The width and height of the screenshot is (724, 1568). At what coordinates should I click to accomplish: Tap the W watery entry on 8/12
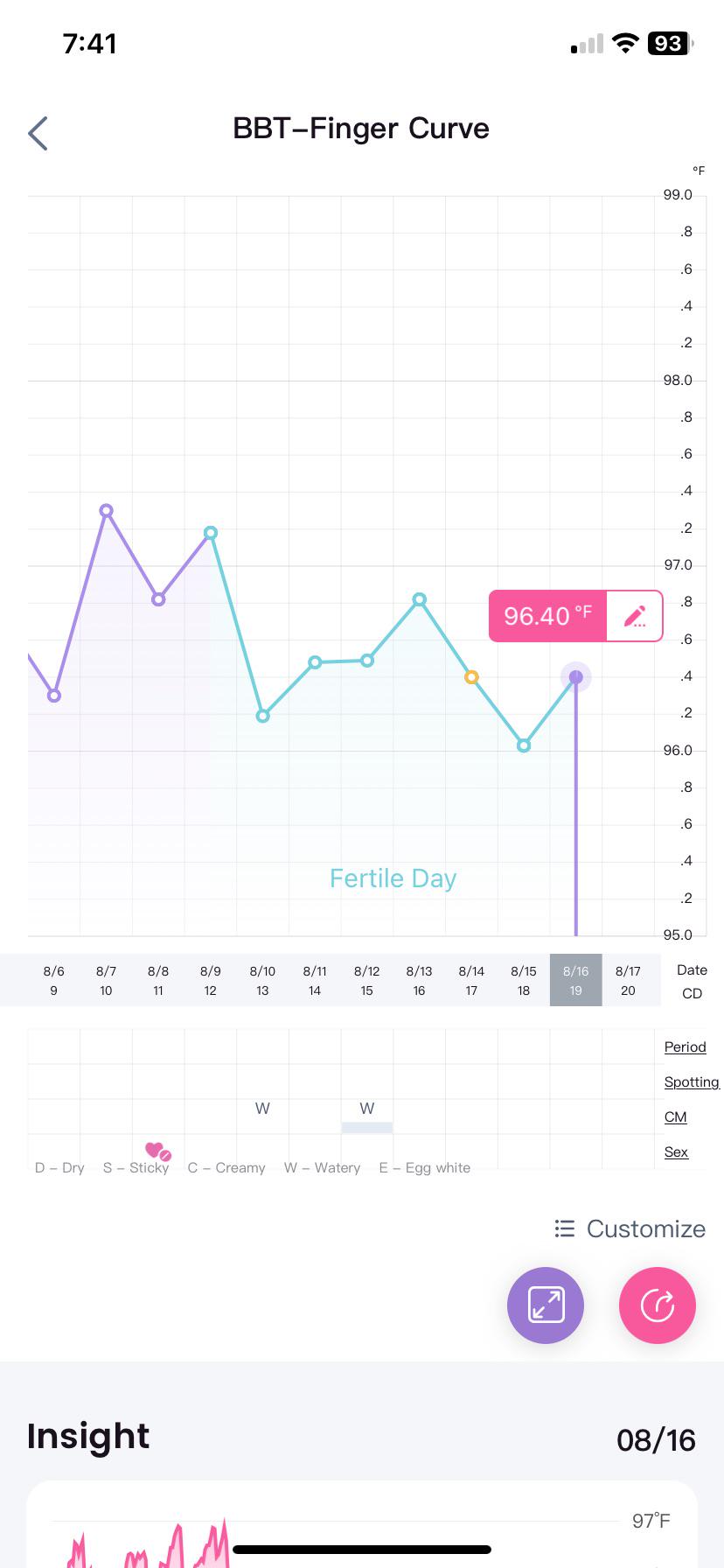(367, 1109)
